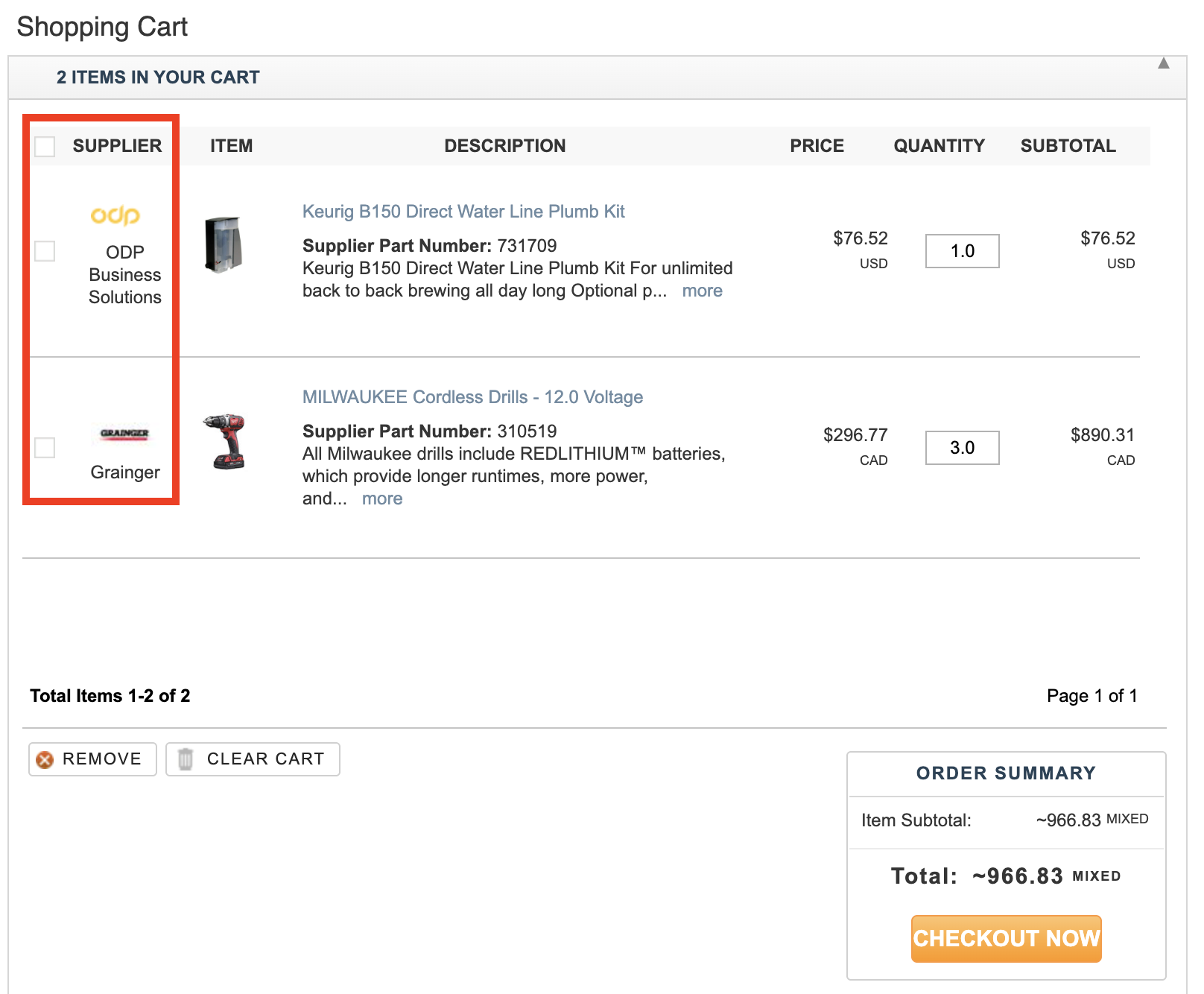This screenshot has height=994, width=1204.
Task: Click the Shopping Cart page title
Action: (102, 28)
